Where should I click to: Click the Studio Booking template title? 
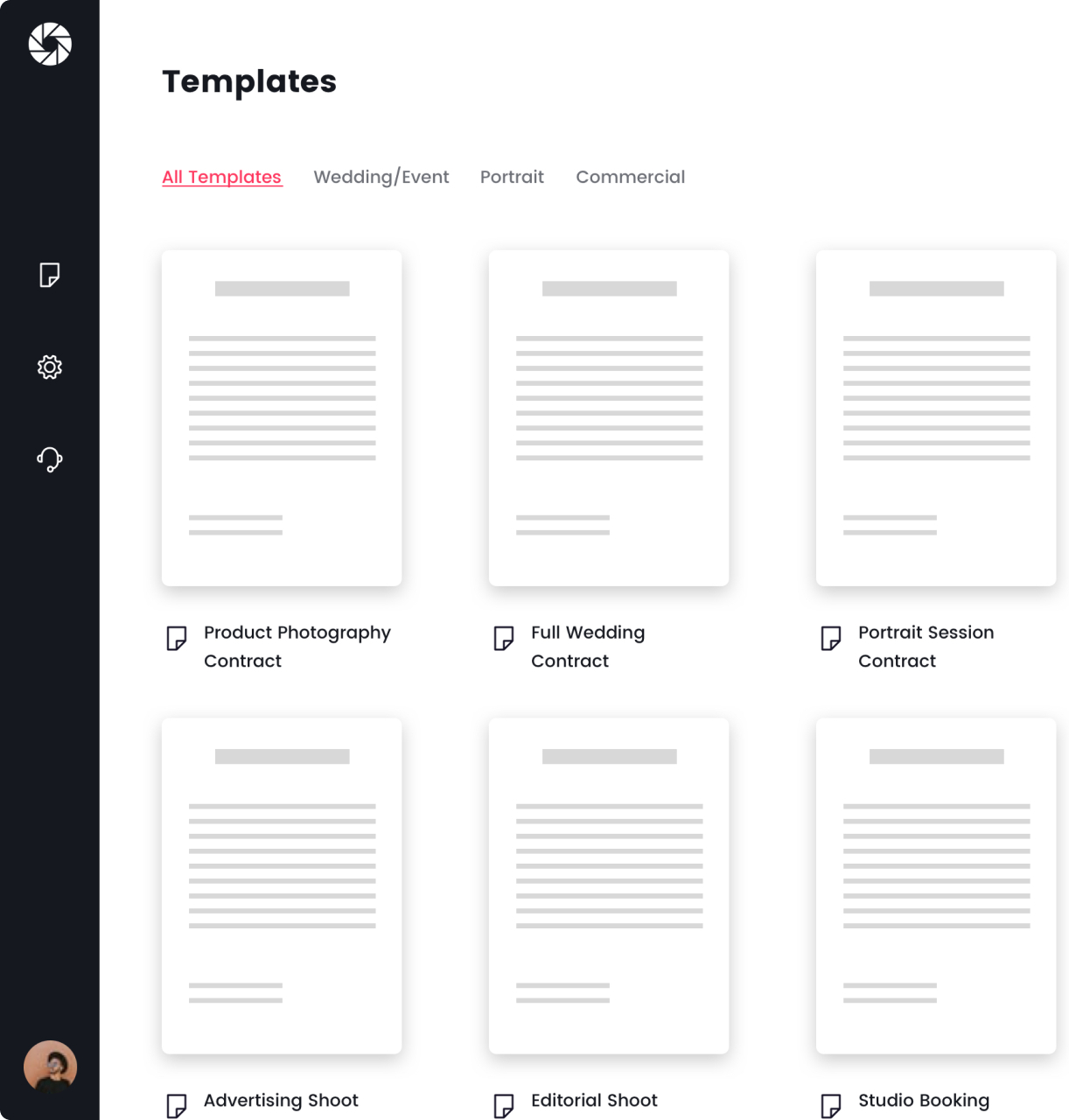[x=924, y=1101]
